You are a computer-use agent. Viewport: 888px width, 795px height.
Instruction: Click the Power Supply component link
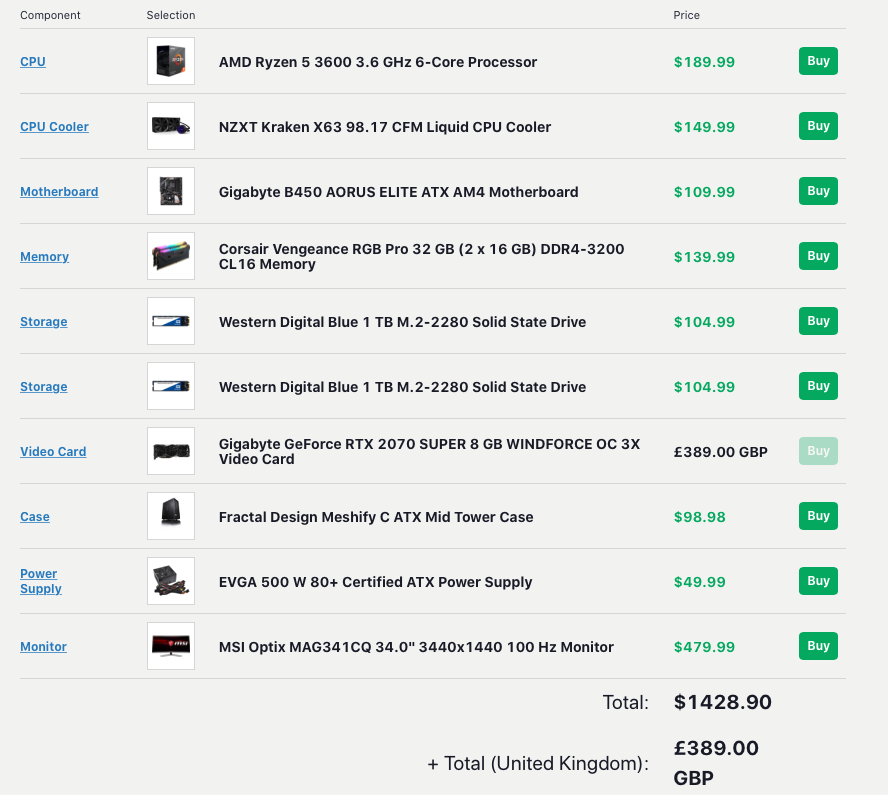[x=39, y=581]
